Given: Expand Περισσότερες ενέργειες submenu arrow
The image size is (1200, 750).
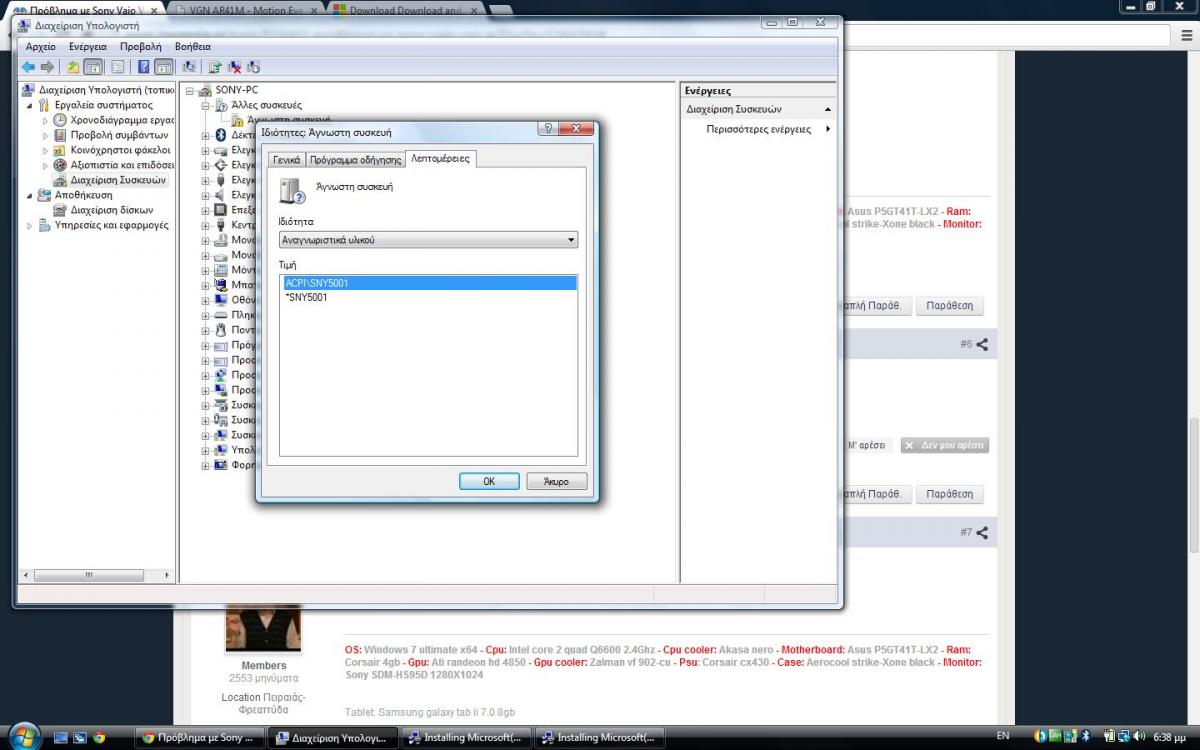Looking at the screenshot, I should [828, 129].
